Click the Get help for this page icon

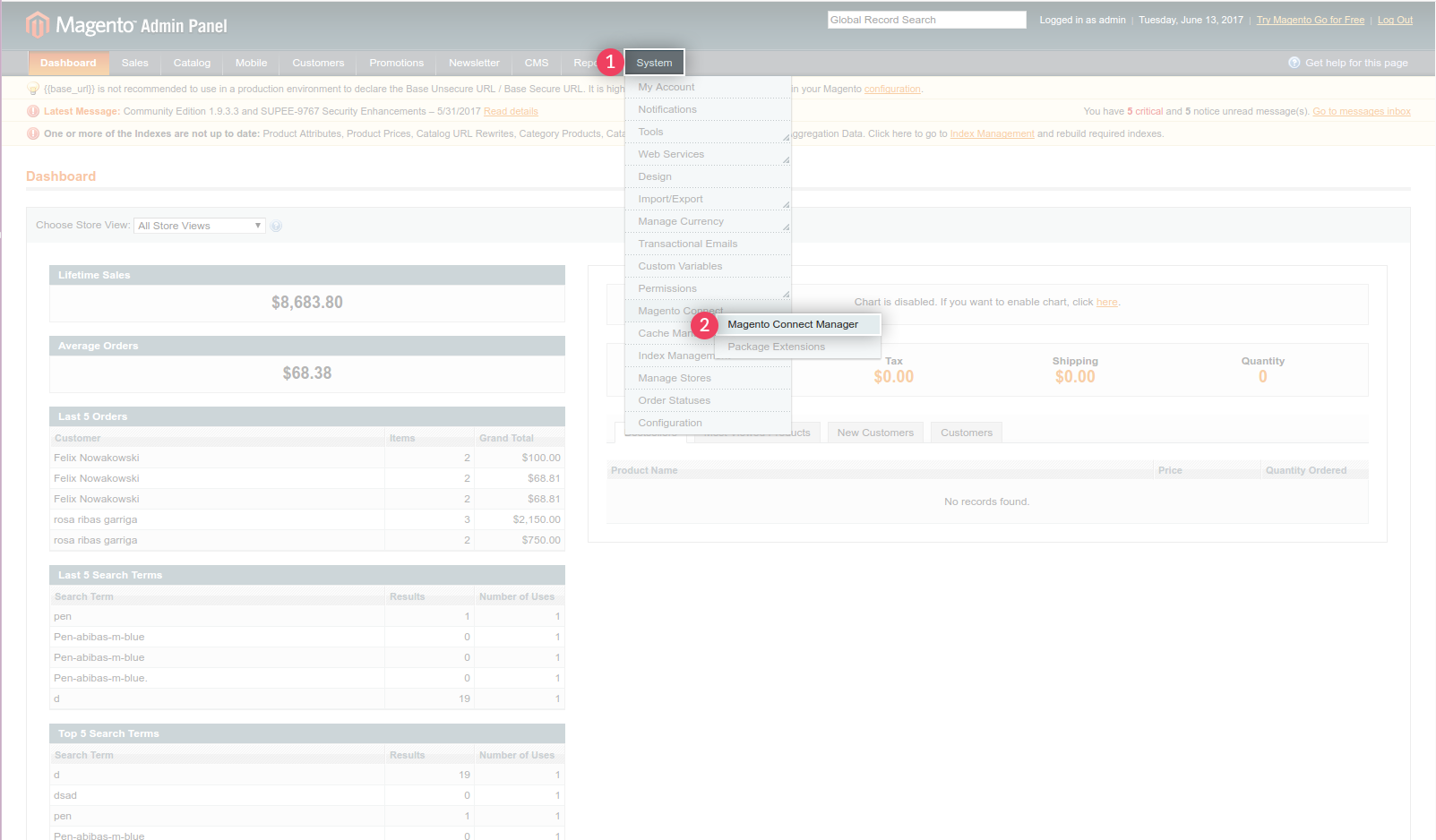[1294, 63]
